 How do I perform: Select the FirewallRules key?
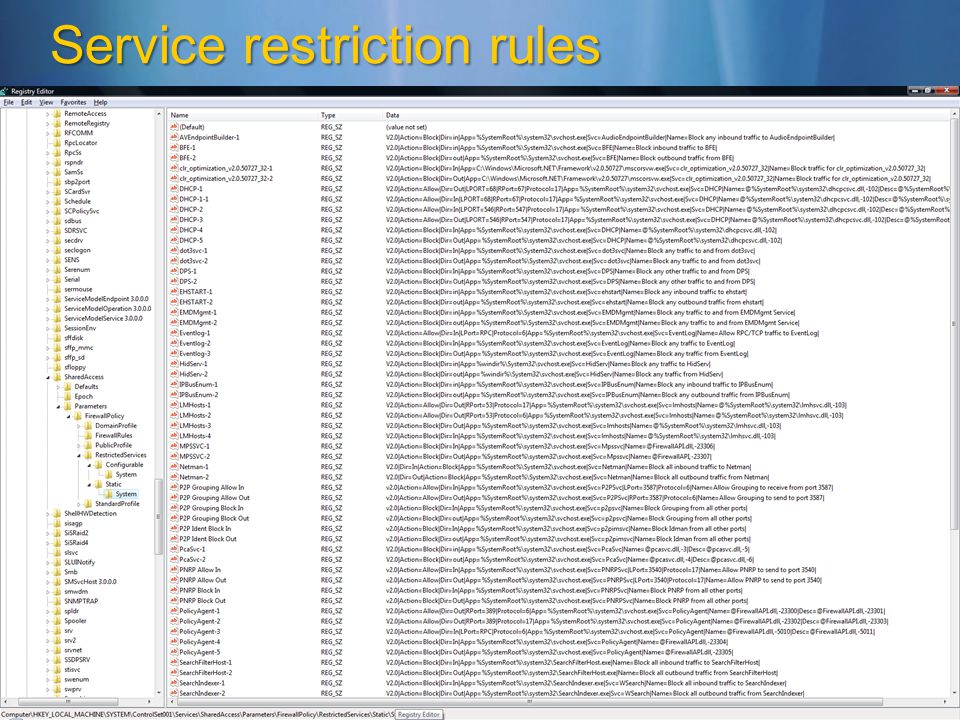click(114, 435)
